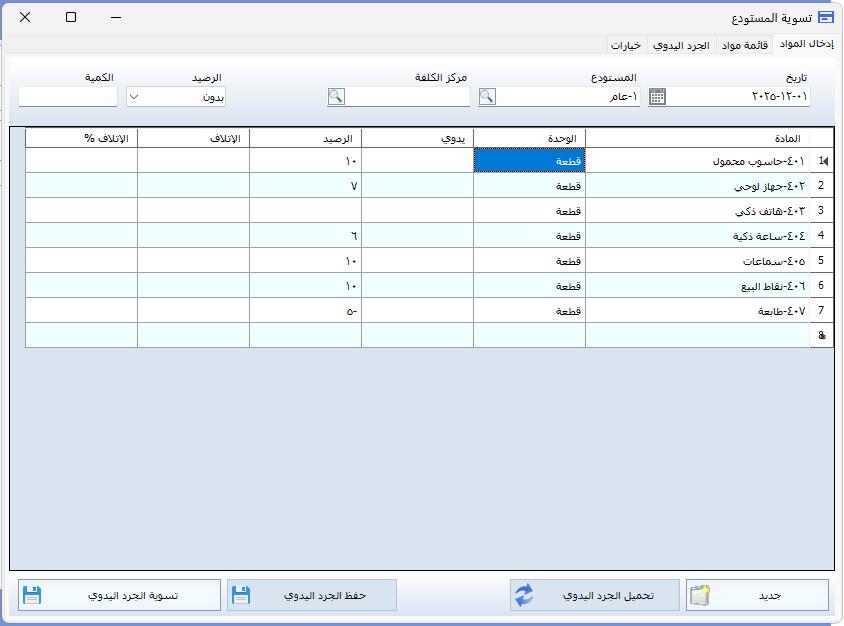The width and height of the screenshot is (844, 626).
Task: Click حفظ الجرد اليدوي save button
Action: click(312, 596)
